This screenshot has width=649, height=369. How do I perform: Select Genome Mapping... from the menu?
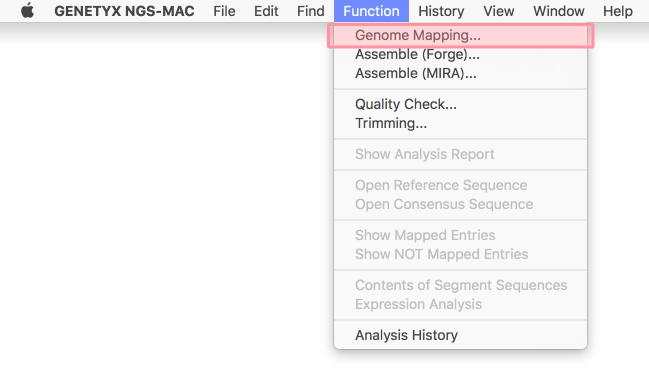(460, 36)
